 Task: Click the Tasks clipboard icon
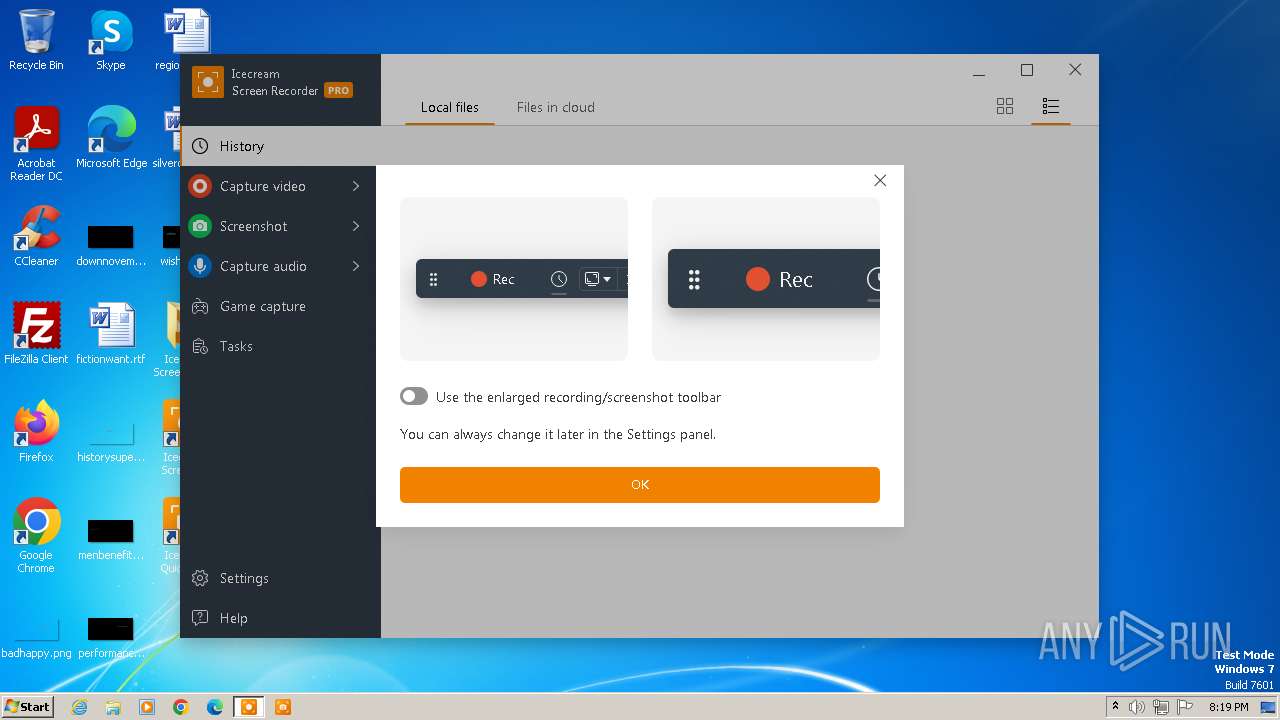point(200,346)
